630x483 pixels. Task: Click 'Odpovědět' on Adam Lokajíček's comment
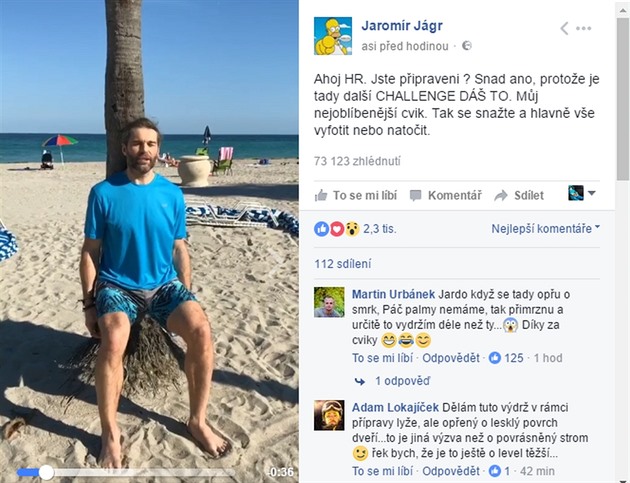(451, 471)
